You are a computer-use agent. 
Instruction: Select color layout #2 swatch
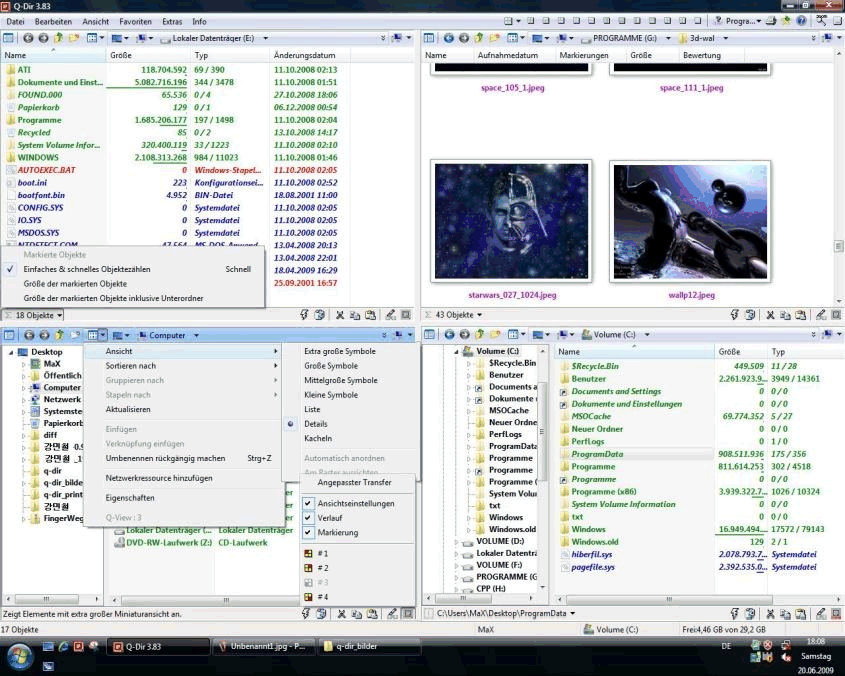[x=308, y=568]
